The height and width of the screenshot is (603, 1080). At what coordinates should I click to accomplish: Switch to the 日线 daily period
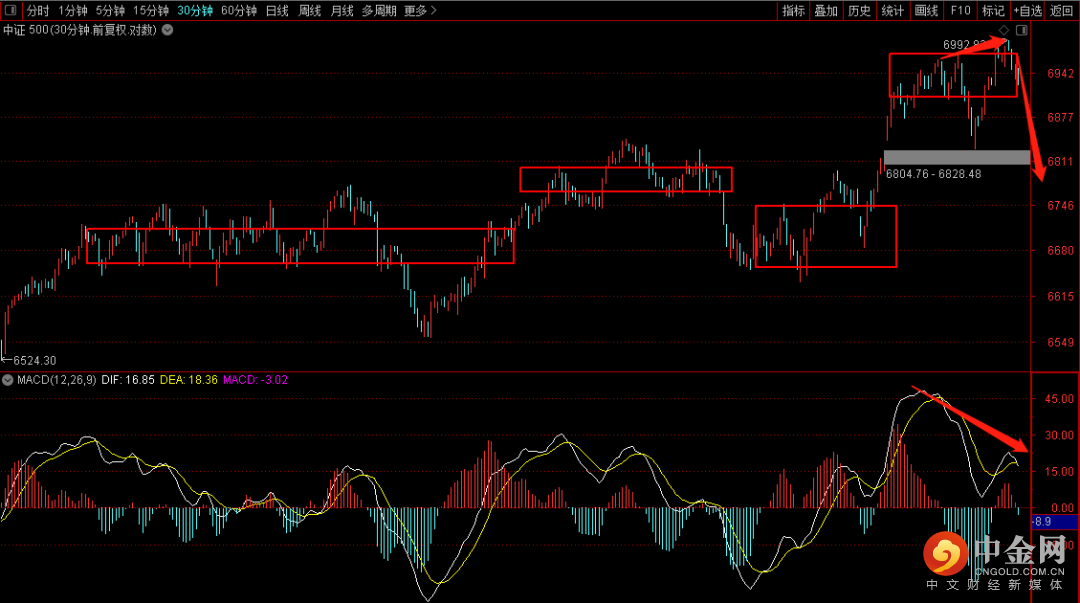point(277,10)
